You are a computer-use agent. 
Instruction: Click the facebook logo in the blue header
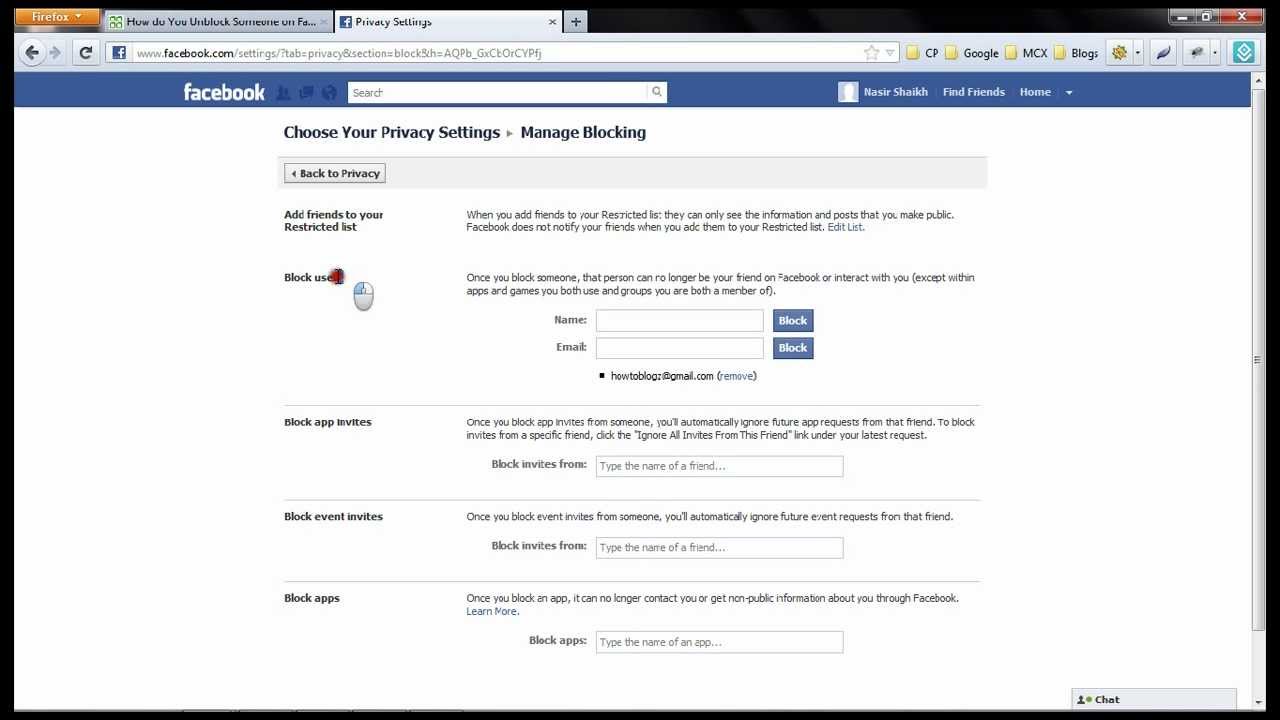click(x=224, y=92)
